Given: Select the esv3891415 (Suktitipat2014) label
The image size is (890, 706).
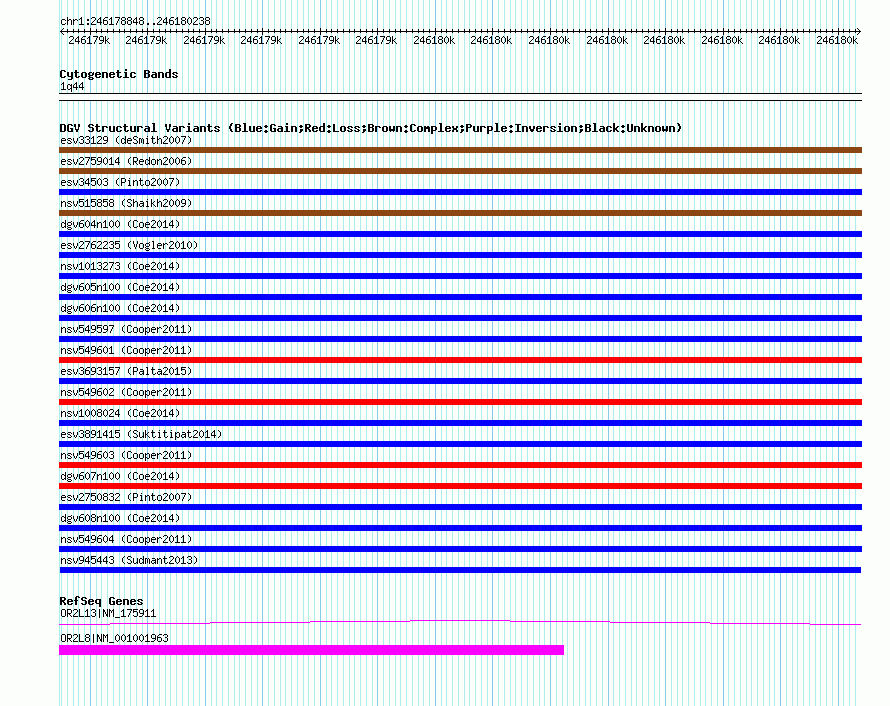Looking at the screenshot, I should pos(141,434).
